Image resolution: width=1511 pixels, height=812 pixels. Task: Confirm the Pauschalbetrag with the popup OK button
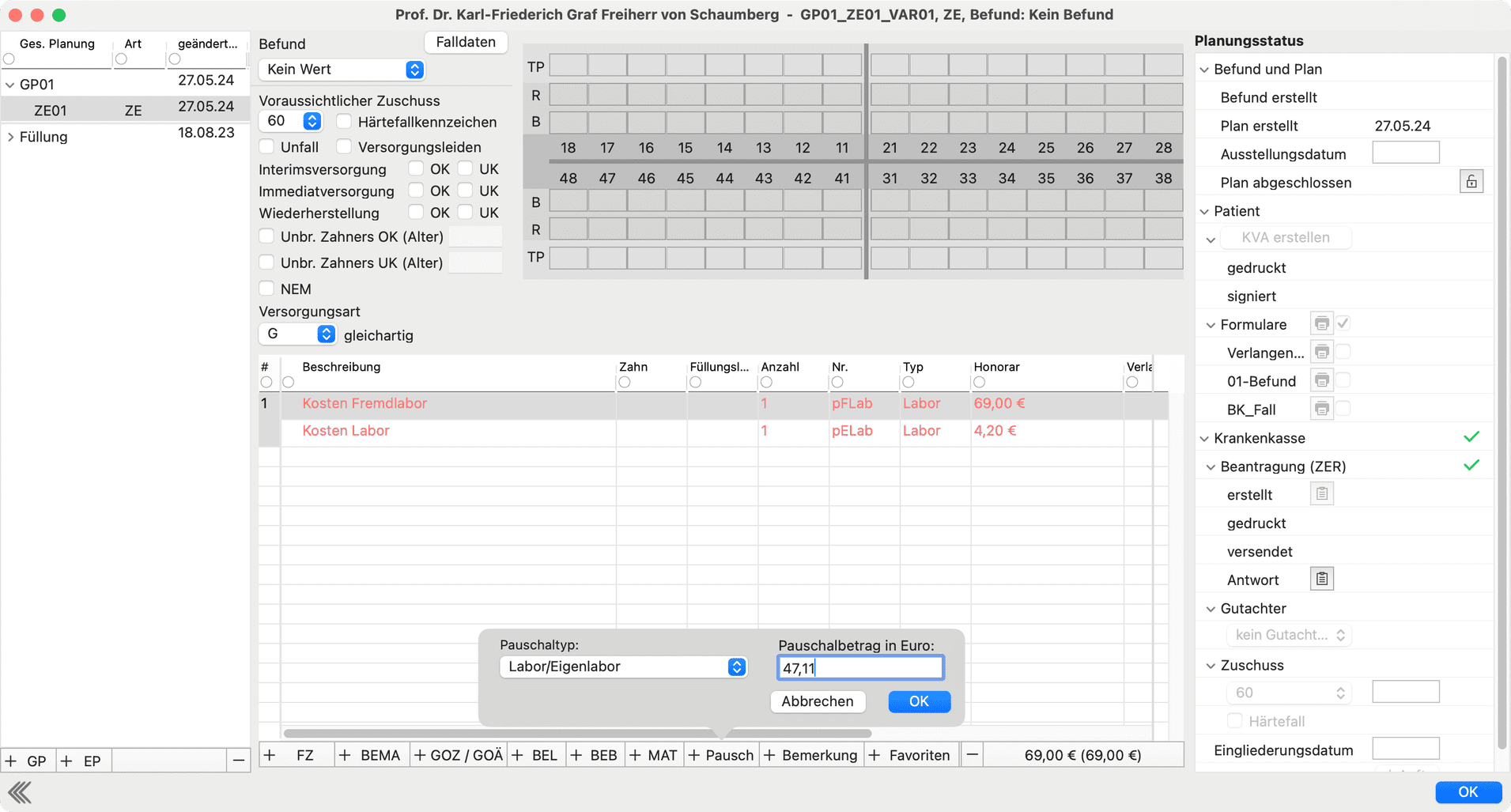click(x=919, y=701)
